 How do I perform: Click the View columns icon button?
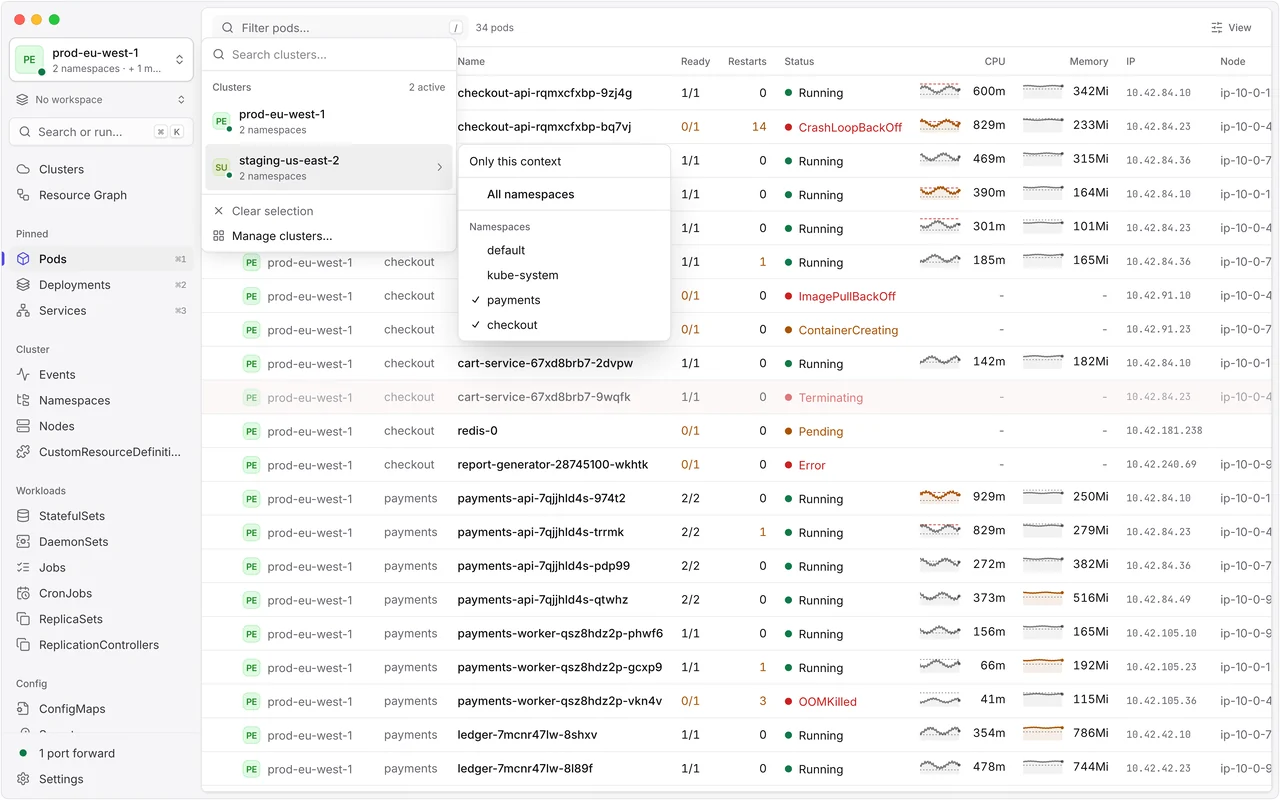(x=1217, y=28)
